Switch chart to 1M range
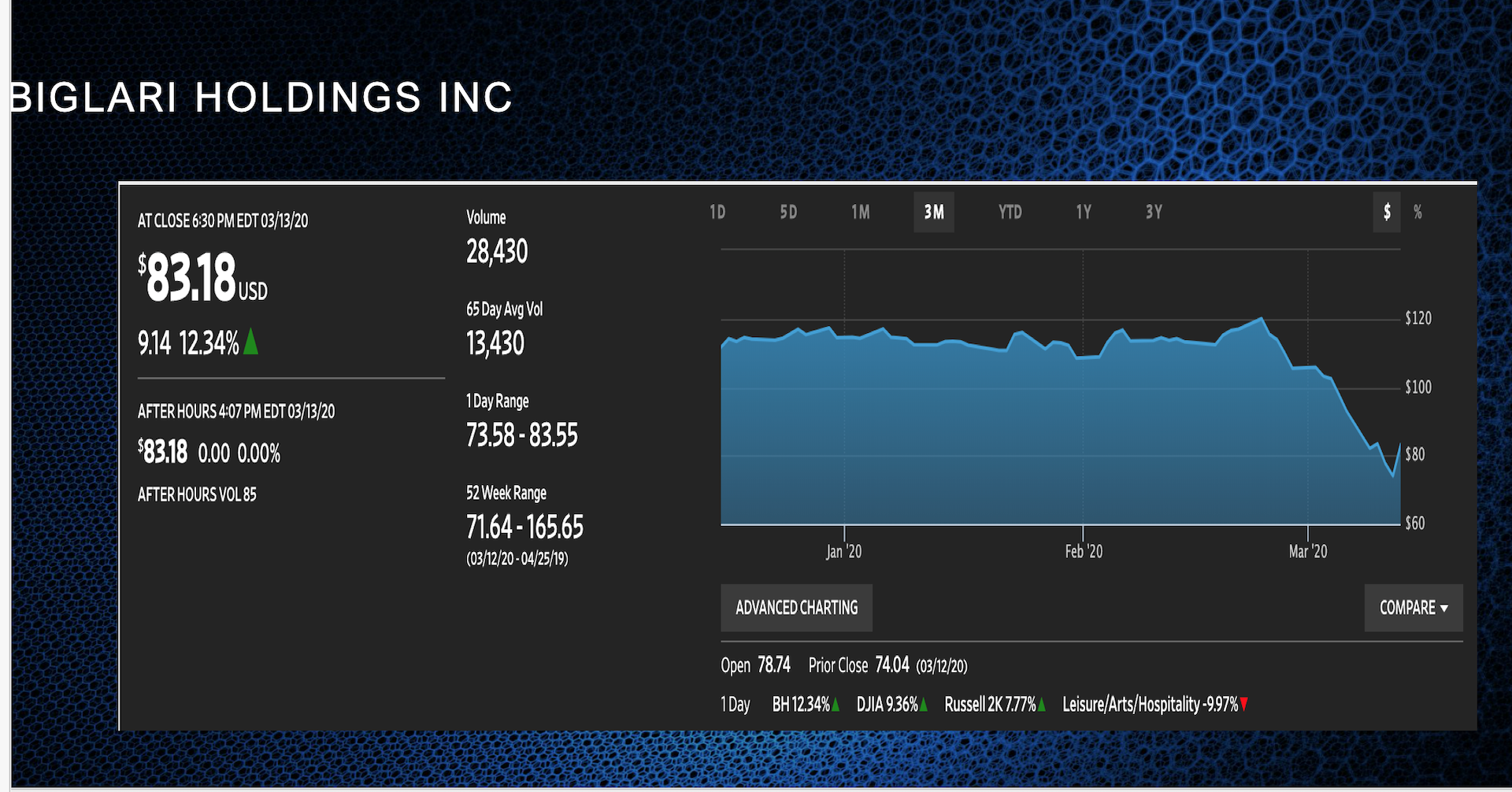Image resolution: width=1512 pixels, height=792 pixels. click(860, 212)
